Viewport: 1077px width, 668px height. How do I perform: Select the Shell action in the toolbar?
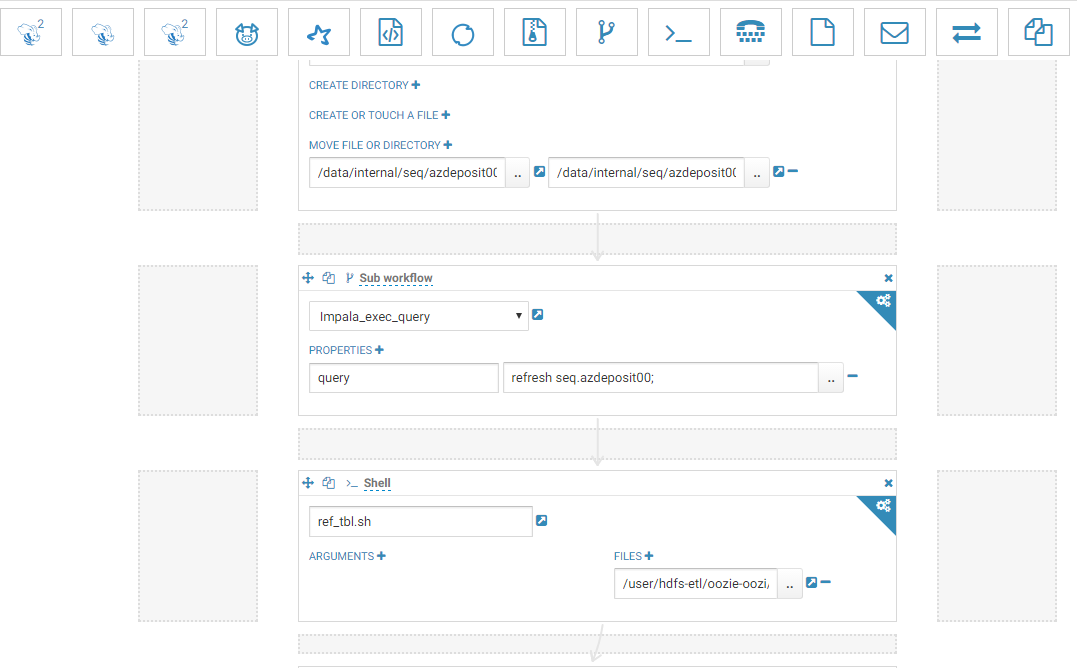[679, 31]
